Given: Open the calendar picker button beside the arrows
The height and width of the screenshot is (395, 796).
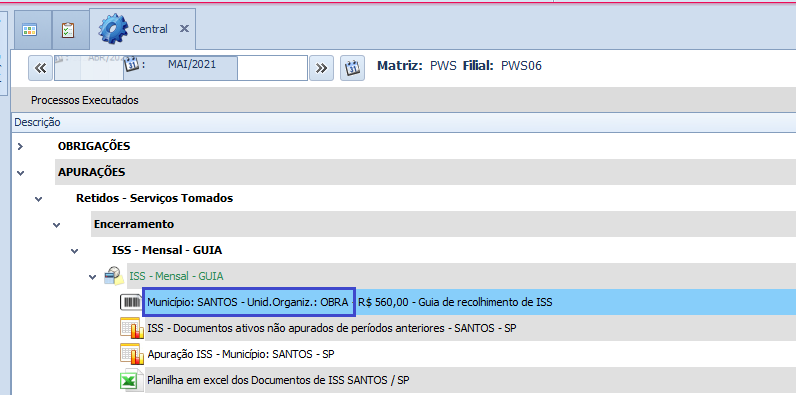Looking at the screenshot, I should pyautogui.click(x=352, y=68).
